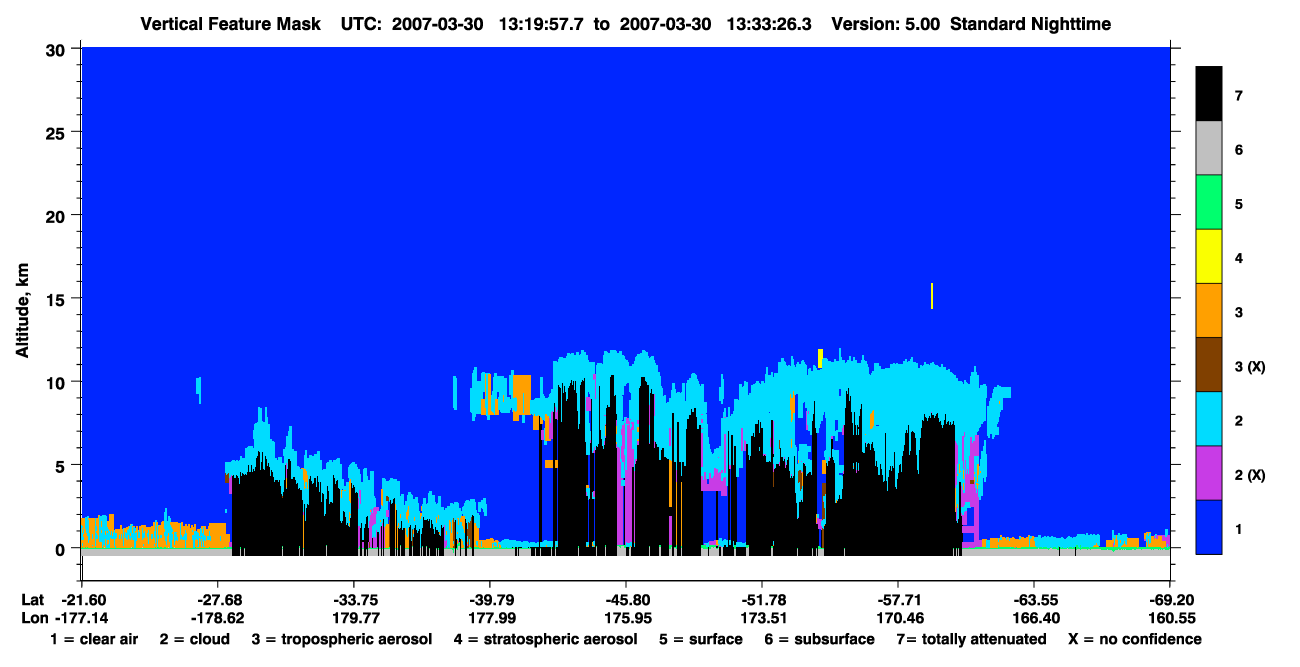Click the brown swatch labeled 3 (X)

click(x=1209, y=365)
